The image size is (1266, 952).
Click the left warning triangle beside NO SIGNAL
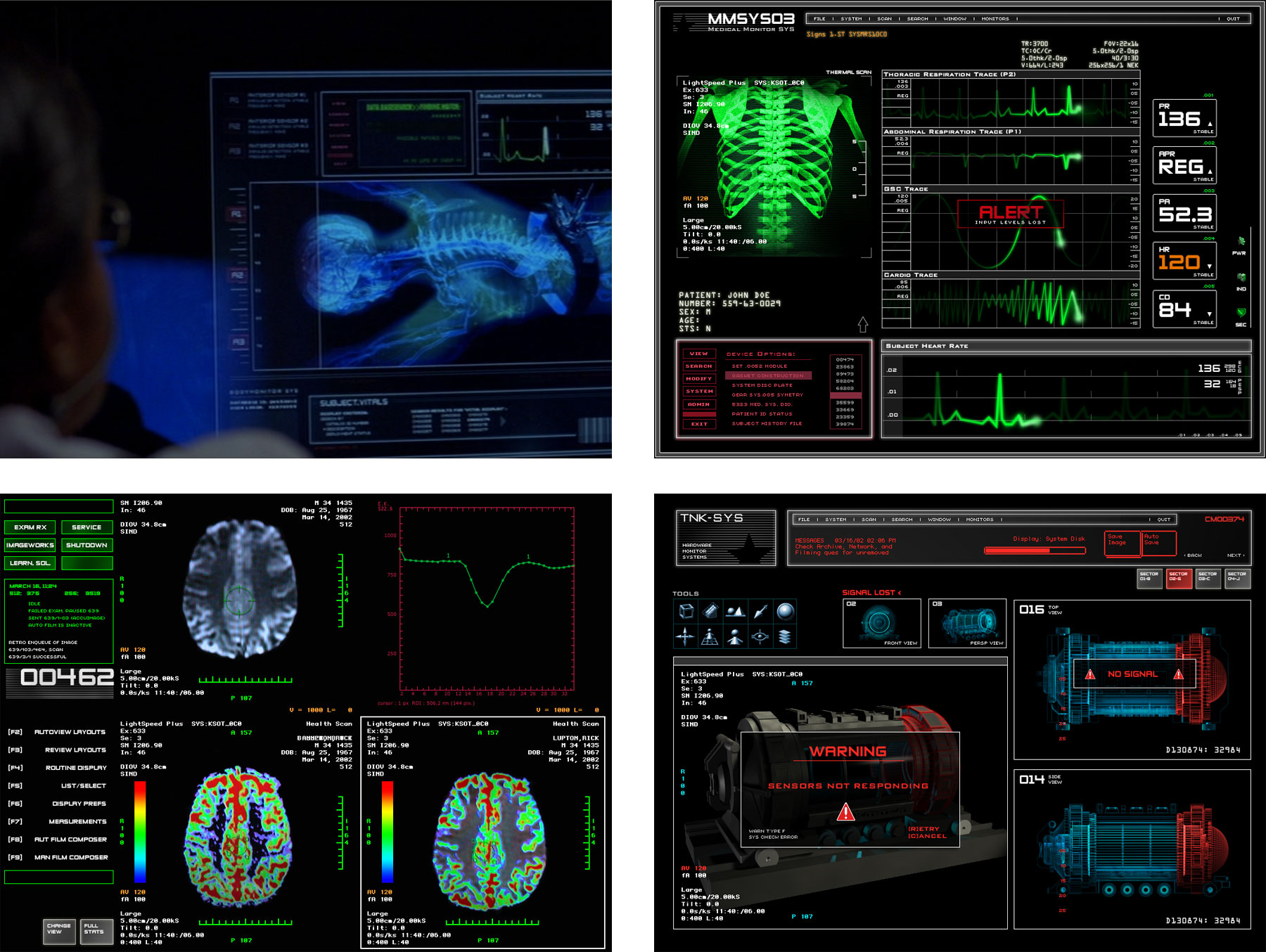pos(1090,674)
